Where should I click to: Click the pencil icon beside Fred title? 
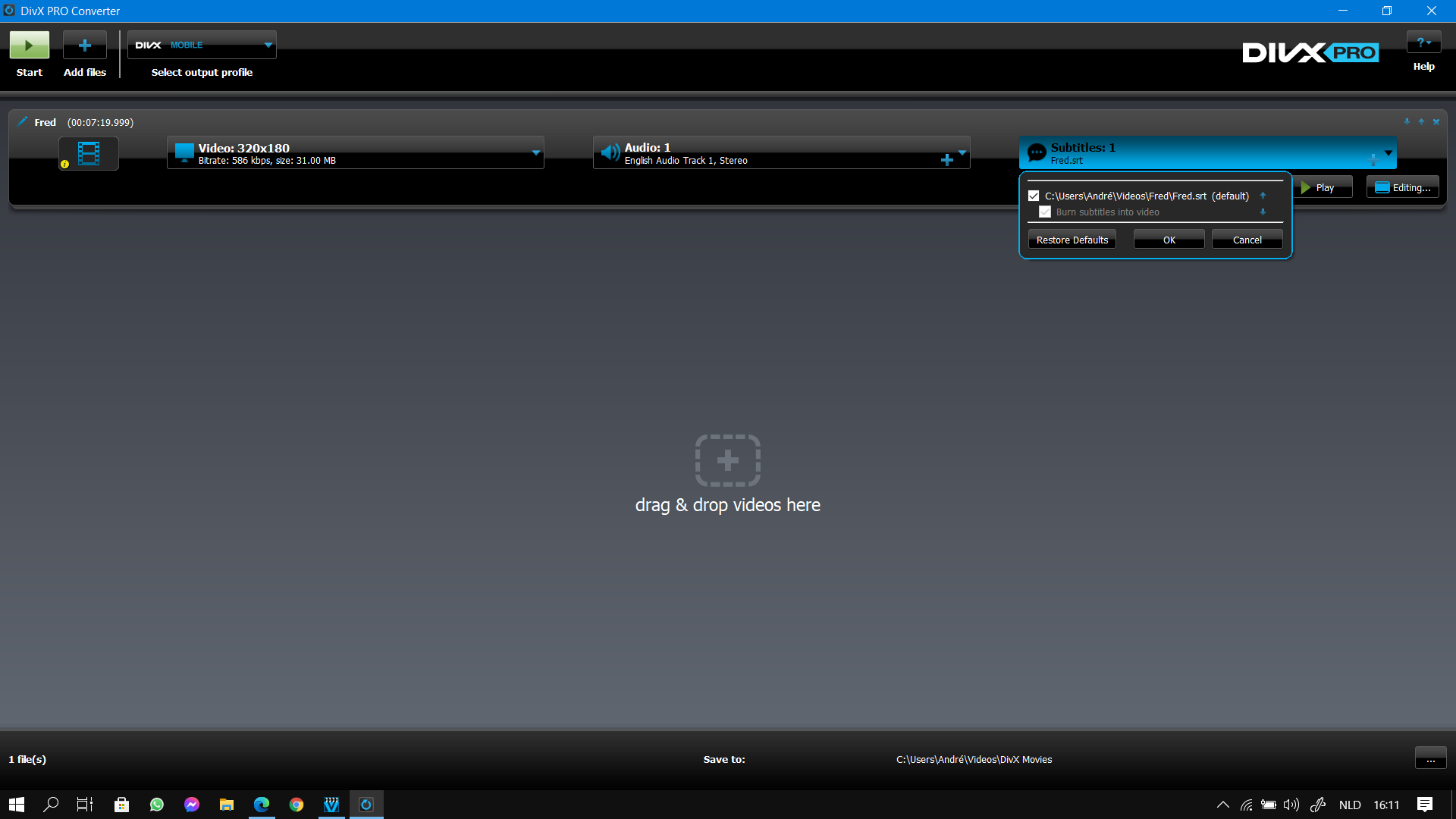[23, 121]
